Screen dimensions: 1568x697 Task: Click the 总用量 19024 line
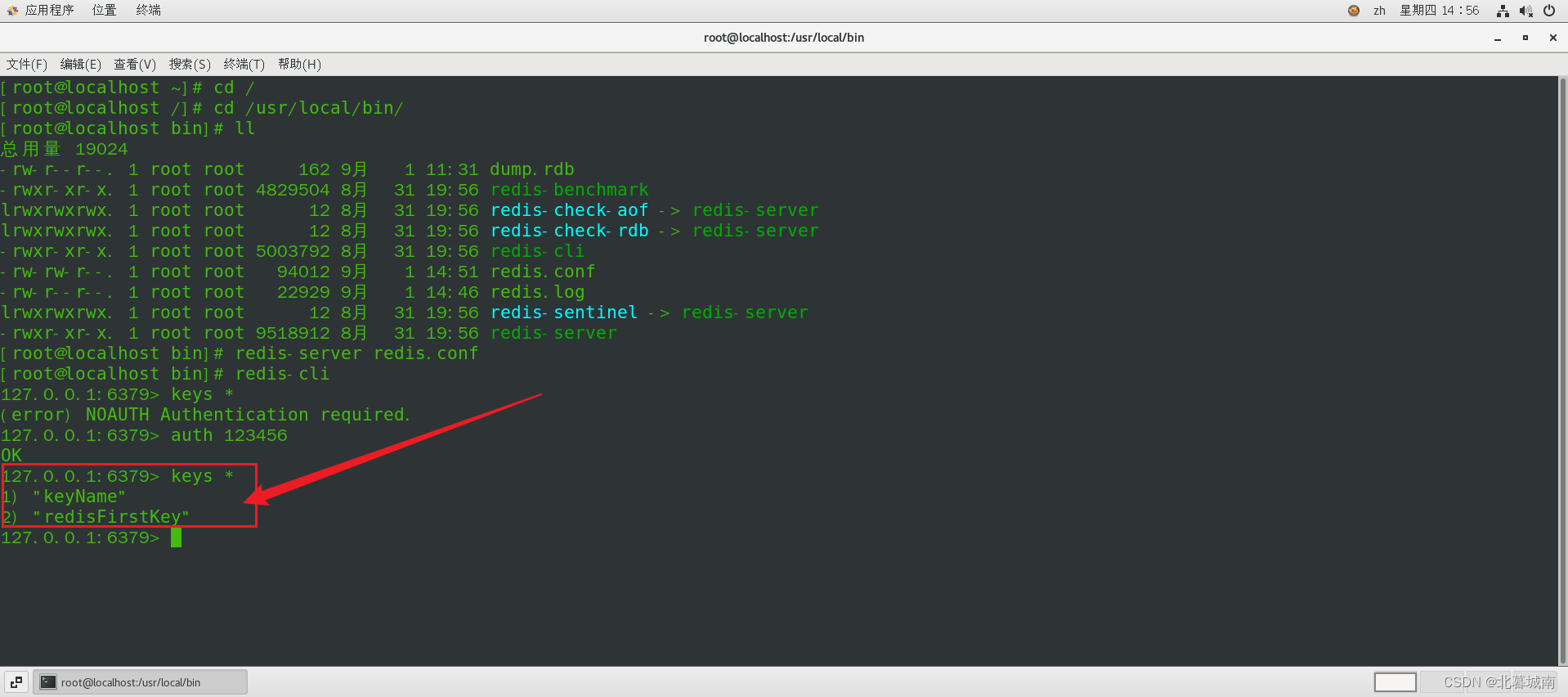tap(65, 149)
